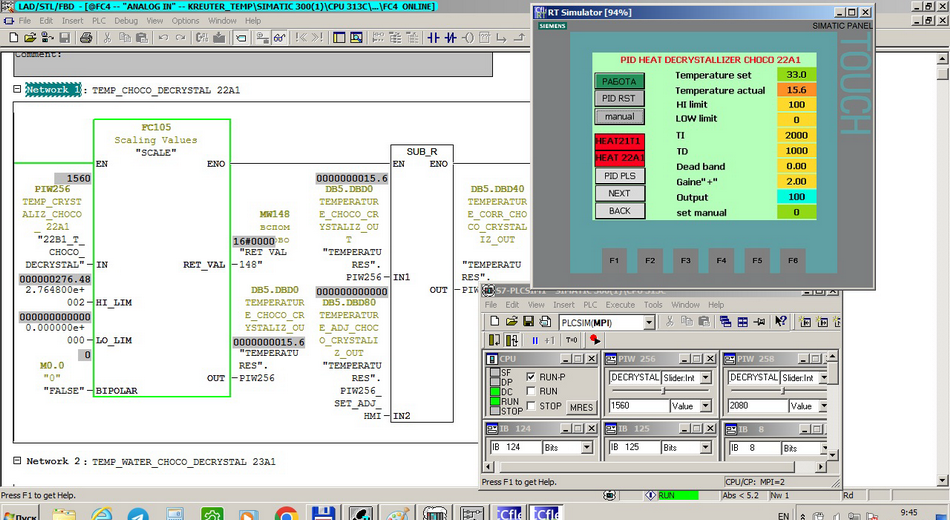Screen dimensions: 950x520
Task: Insert a normally open contact
Action: pos(433,38)
